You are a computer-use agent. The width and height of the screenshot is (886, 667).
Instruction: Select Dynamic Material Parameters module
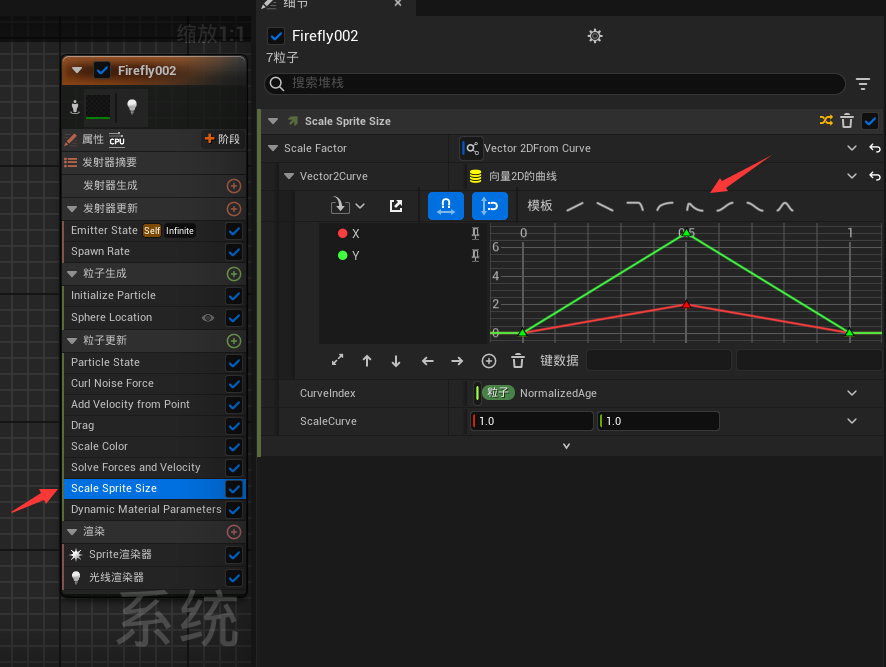pyautogui.click(x=155, y=509)
